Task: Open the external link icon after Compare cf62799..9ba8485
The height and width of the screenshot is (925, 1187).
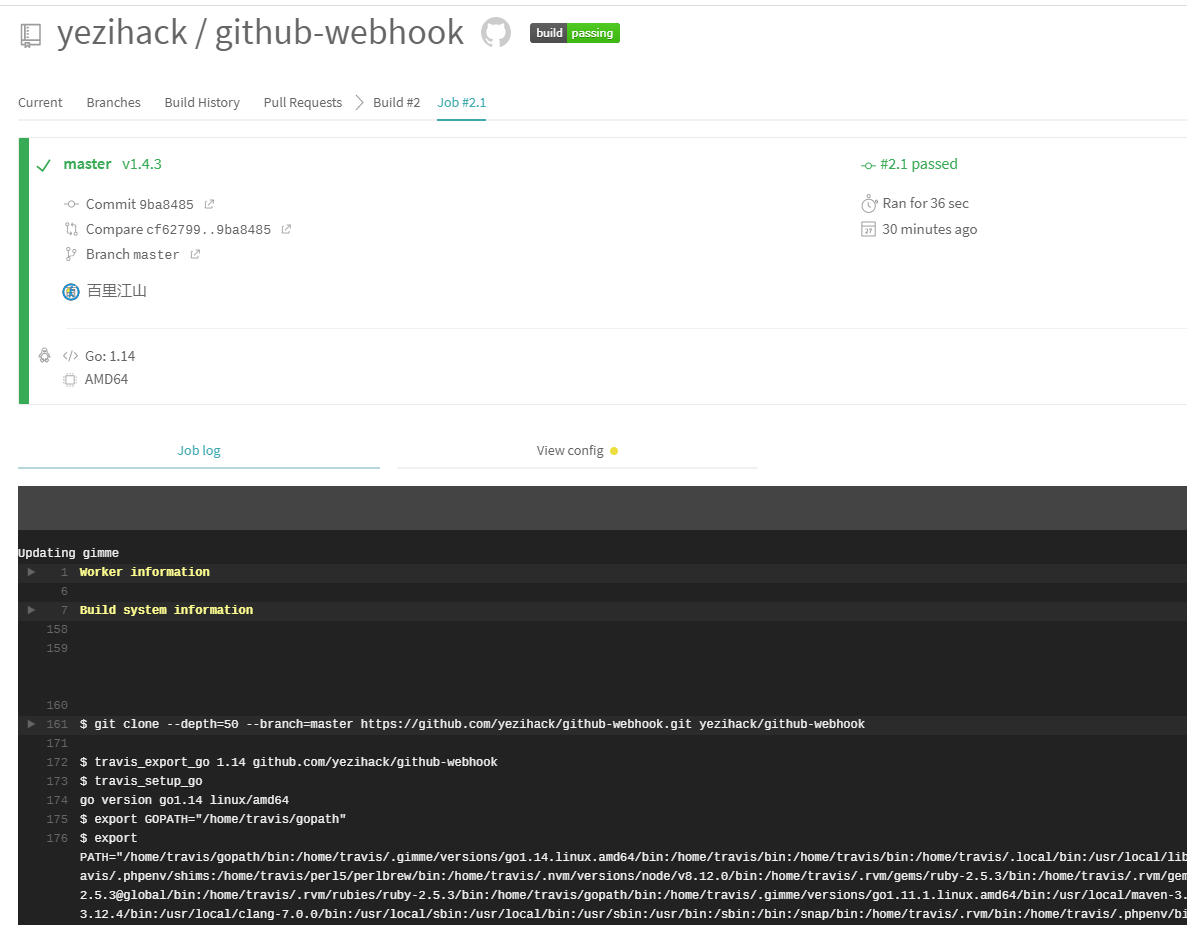Action: click(x=286, y=229)
